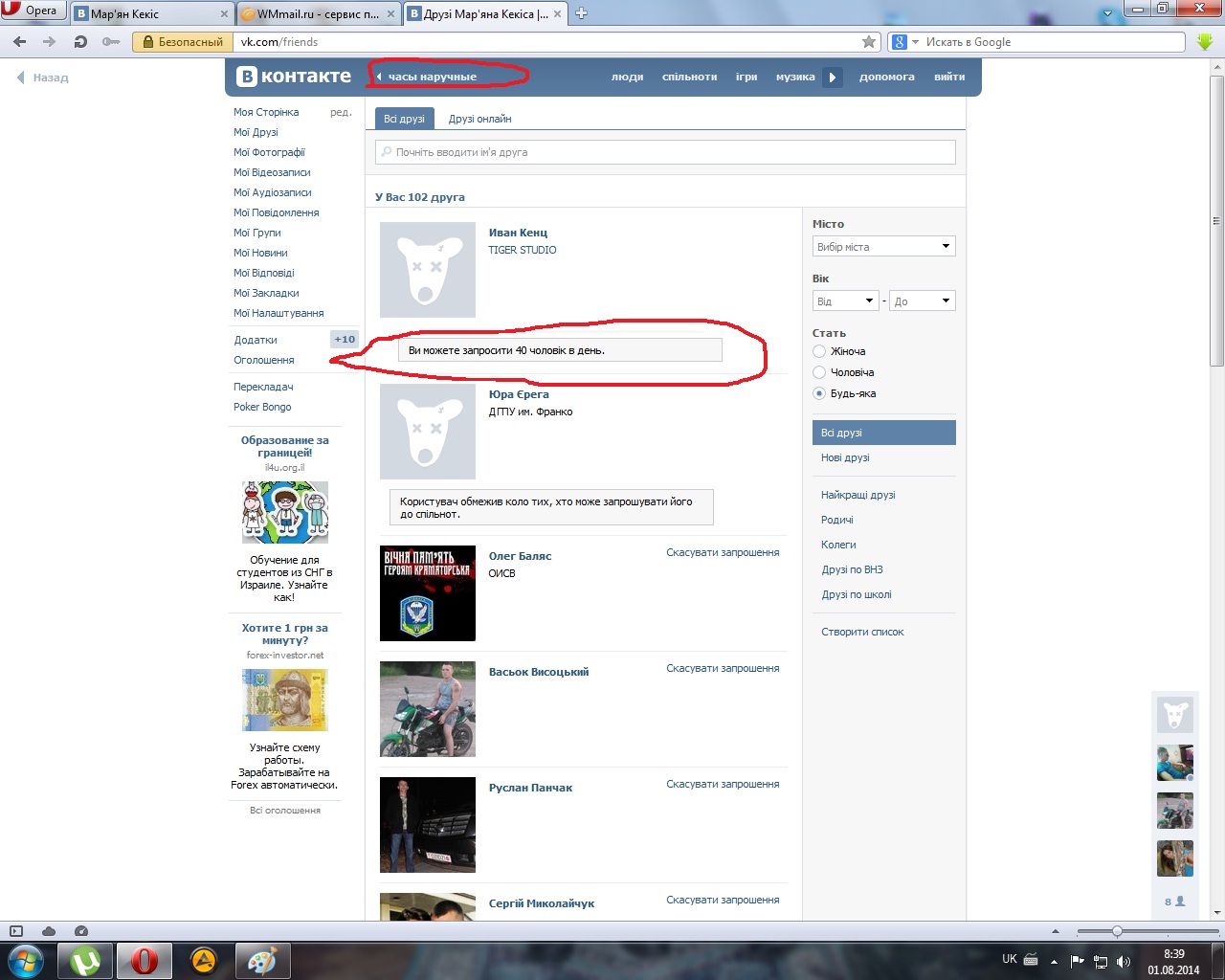The image size is (1225, 980).
Task: Adjust the page zoom slider in status bar
Action: point(1116,931)
